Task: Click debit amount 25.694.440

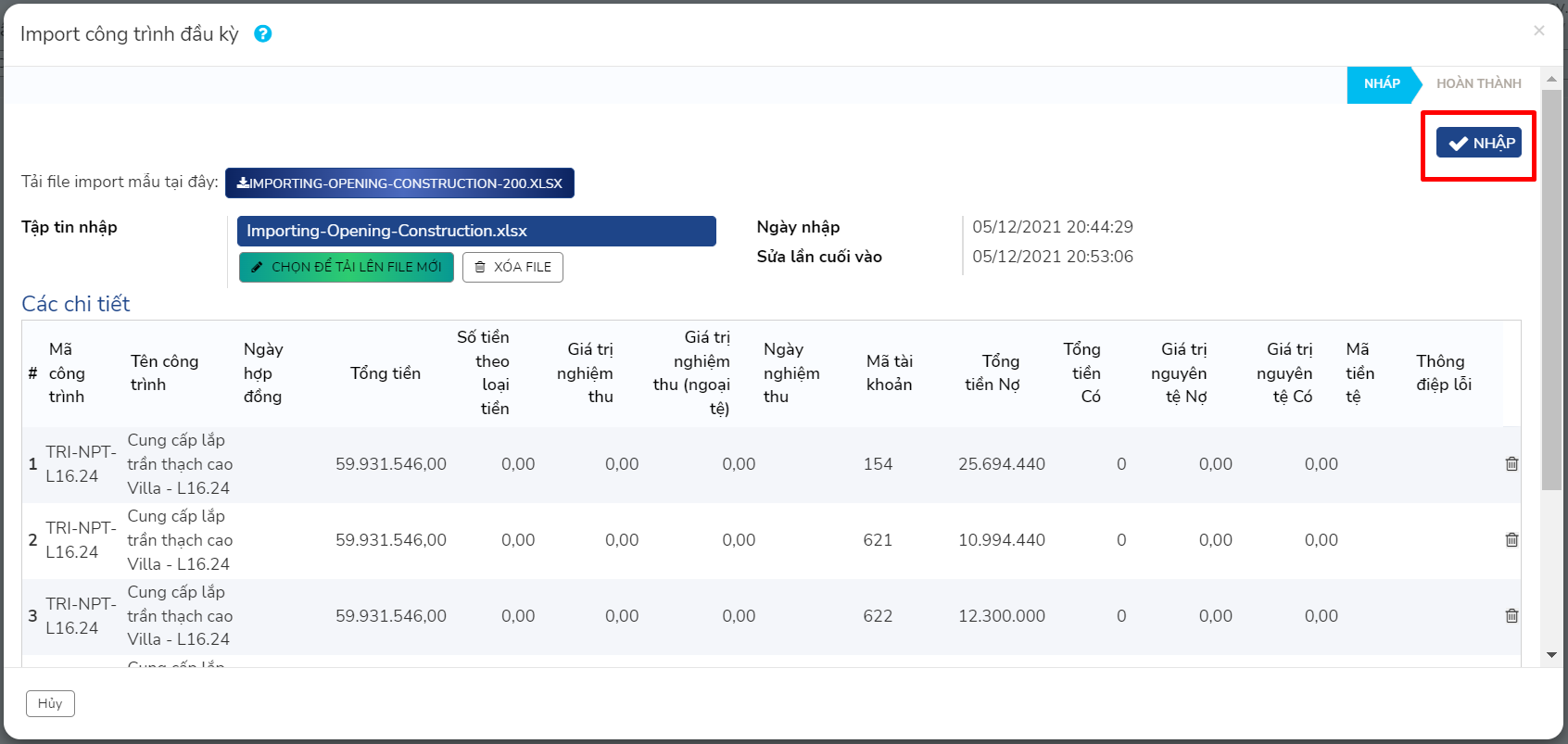Action: [1002, 464]
